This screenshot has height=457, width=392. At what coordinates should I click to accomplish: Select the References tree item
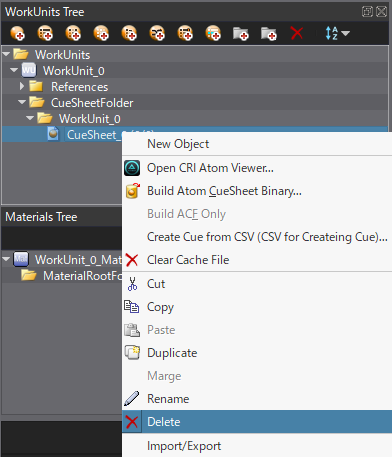[x=79, y=87]
